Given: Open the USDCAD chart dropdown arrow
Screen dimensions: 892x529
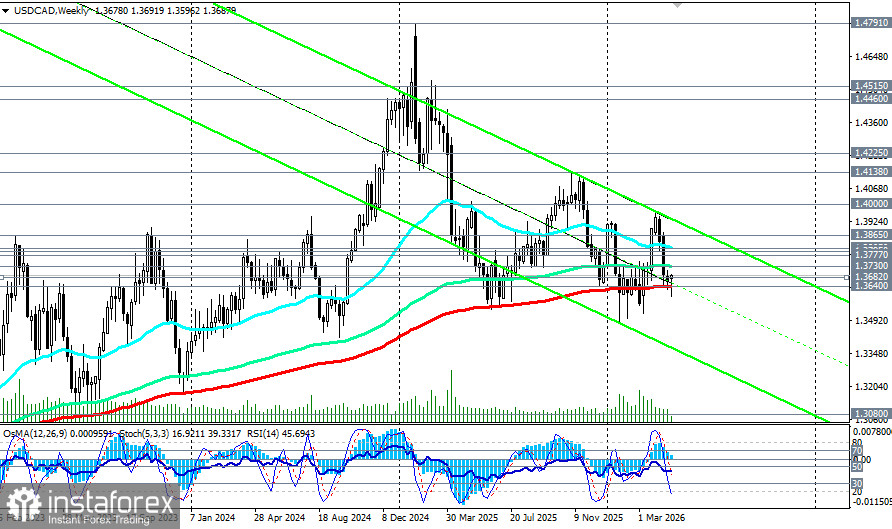Looking at the screenshot, I should click(6, 10).
